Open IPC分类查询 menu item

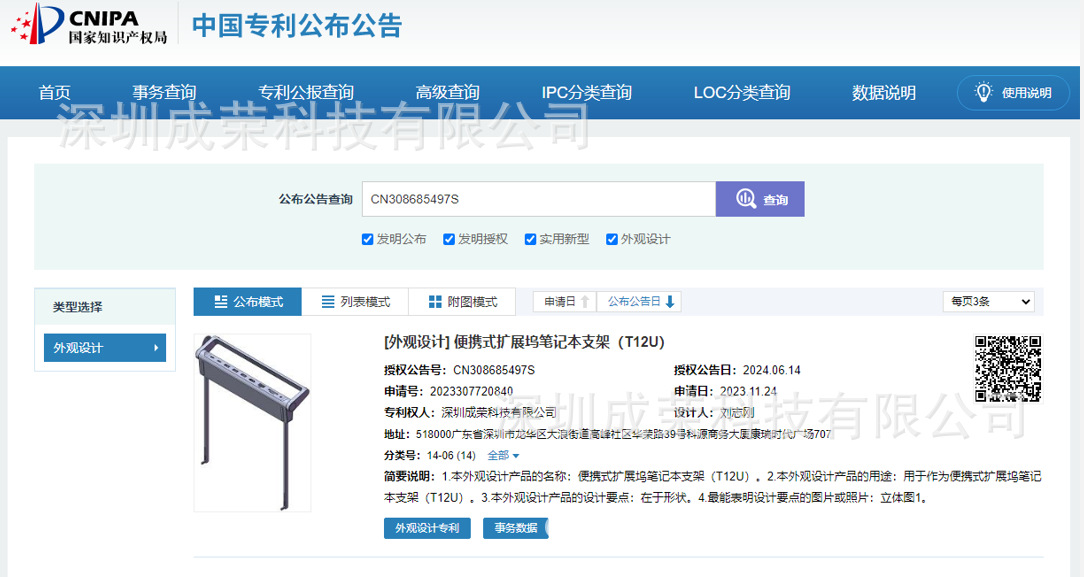tap(586, 93)
